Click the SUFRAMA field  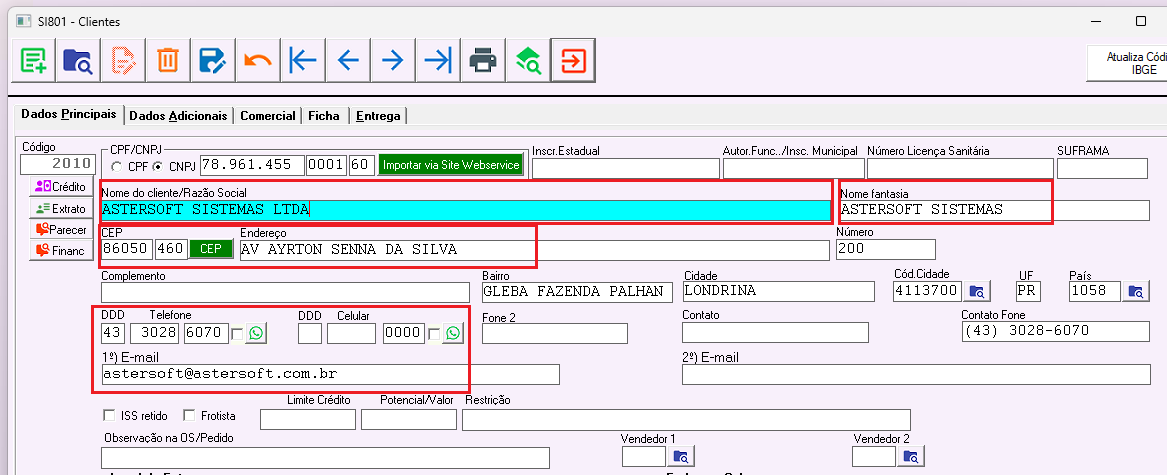tap(1102, 168)
